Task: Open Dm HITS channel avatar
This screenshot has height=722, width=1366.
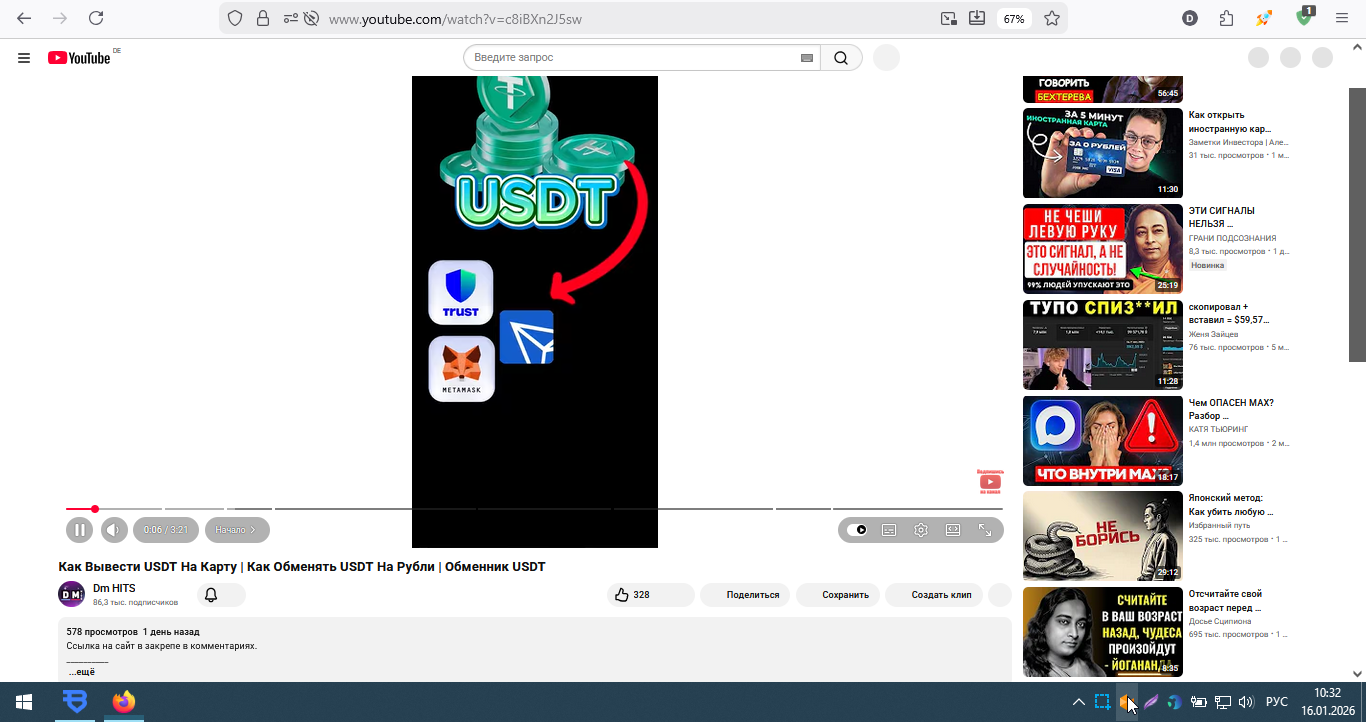Action: 71,594
